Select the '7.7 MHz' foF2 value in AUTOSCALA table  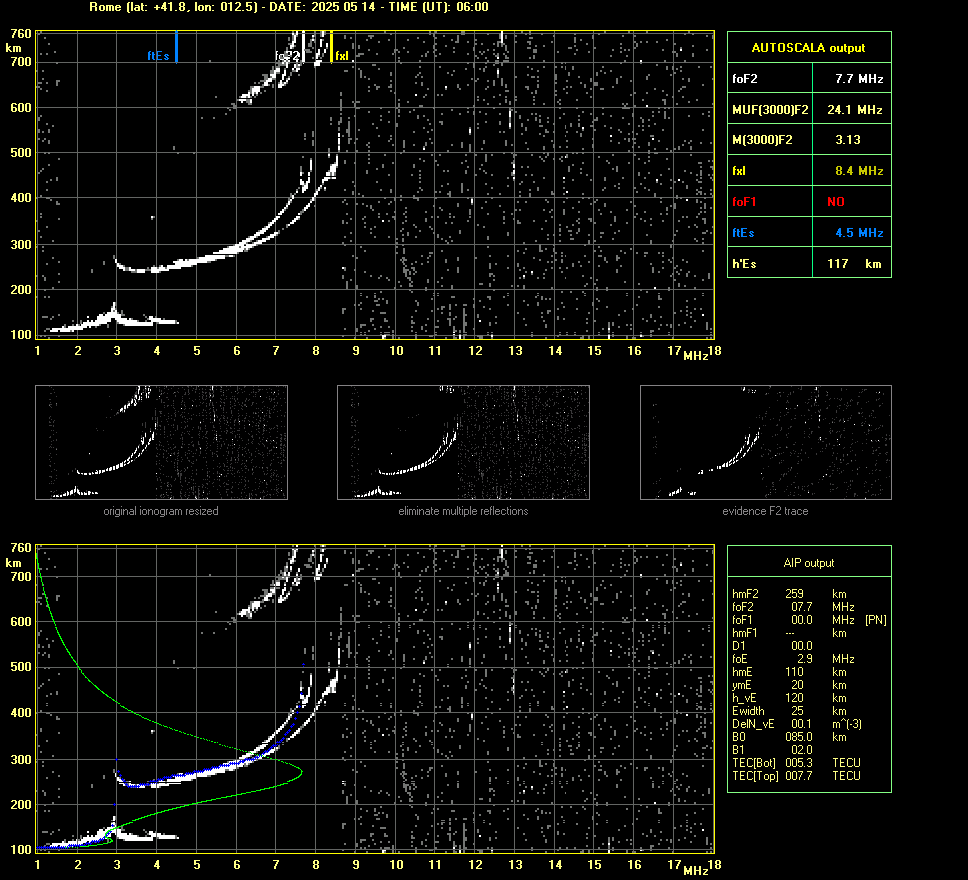click(859, 78)
